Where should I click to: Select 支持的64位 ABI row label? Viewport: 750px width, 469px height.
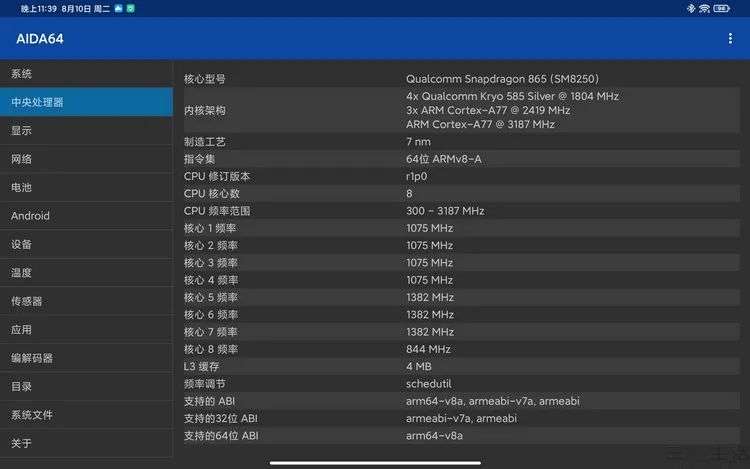[221, 436]
